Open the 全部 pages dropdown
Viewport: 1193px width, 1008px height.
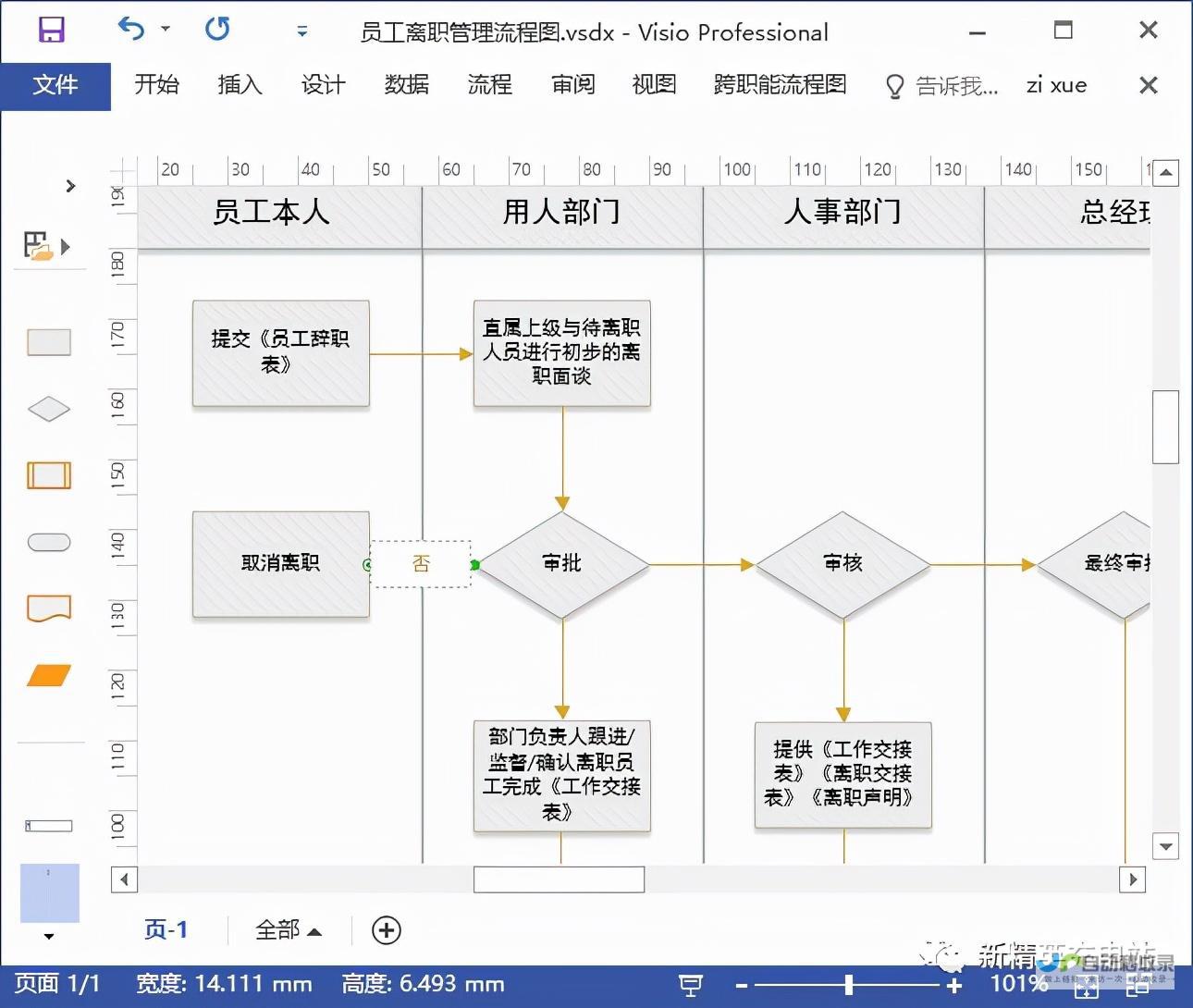(289, 930)
